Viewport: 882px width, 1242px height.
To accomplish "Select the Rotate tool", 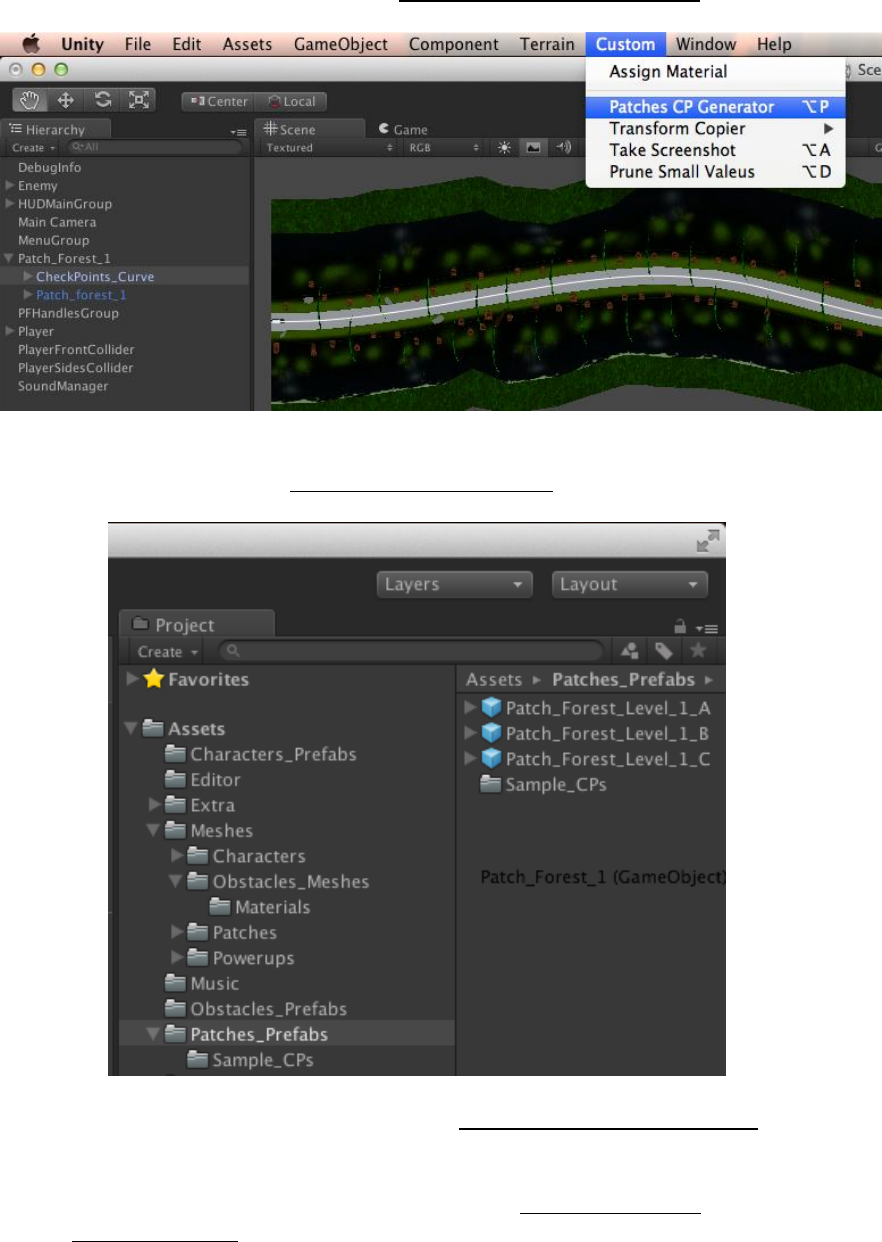I will click(102, 100).
